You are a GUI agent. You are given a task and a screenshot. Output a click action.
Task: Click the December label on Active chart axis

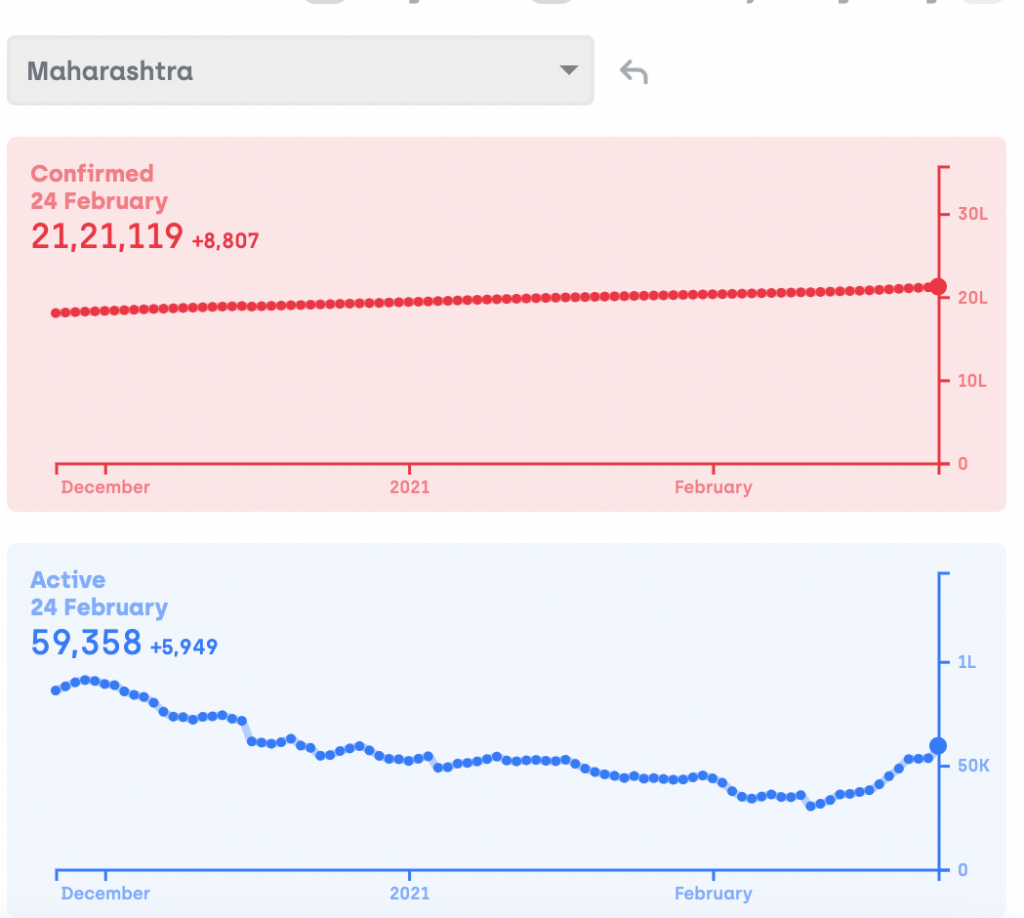point(105,893)
